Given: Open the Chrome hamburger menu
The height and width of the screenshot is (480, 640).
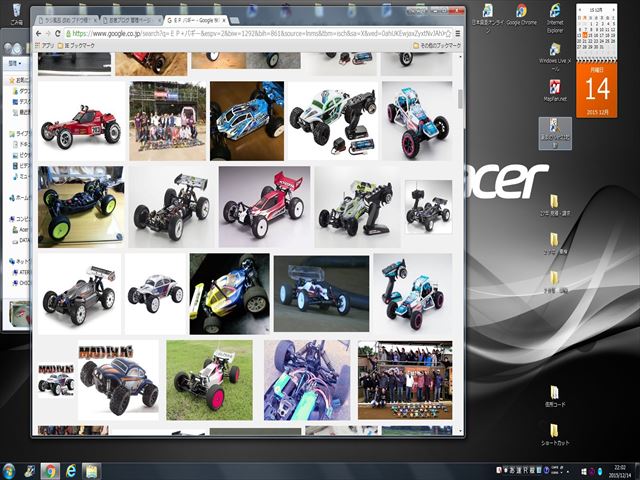Looking at the screenshot, I should tap(458, 33).
